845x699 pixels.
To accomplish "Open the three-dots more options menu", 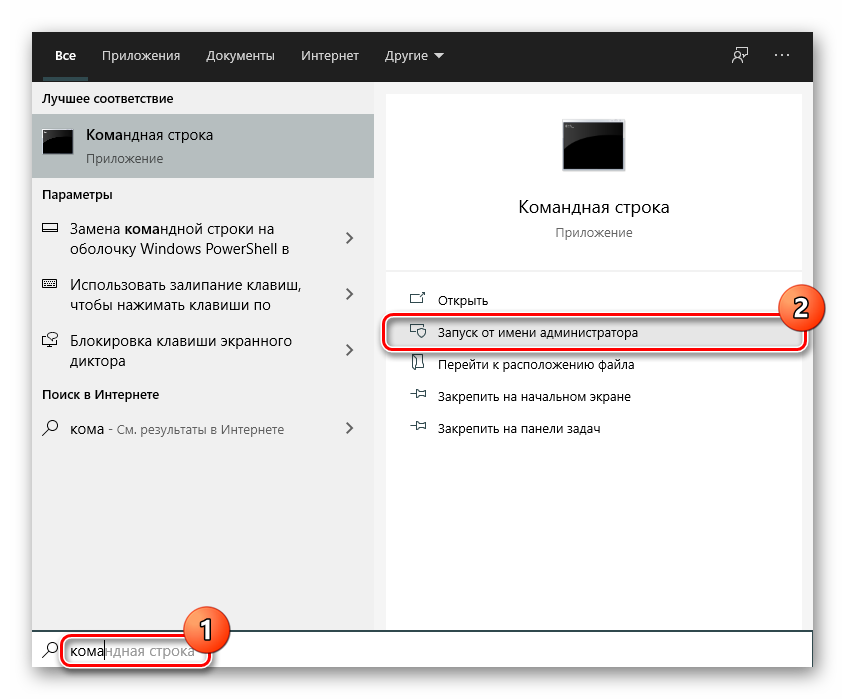I will [782, 55].
